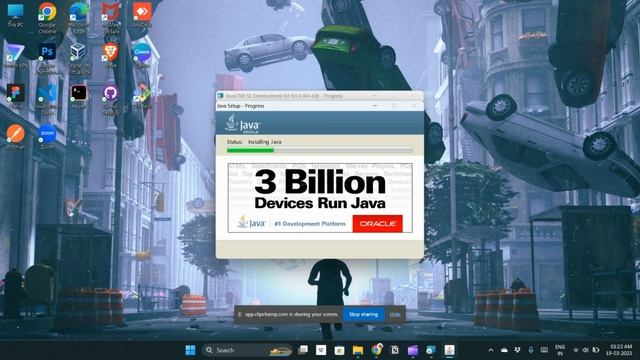The height and width of the screenshot is (360, 640).
Task: Click the Java logo in the installer header
Action: [x=243, y=124]
